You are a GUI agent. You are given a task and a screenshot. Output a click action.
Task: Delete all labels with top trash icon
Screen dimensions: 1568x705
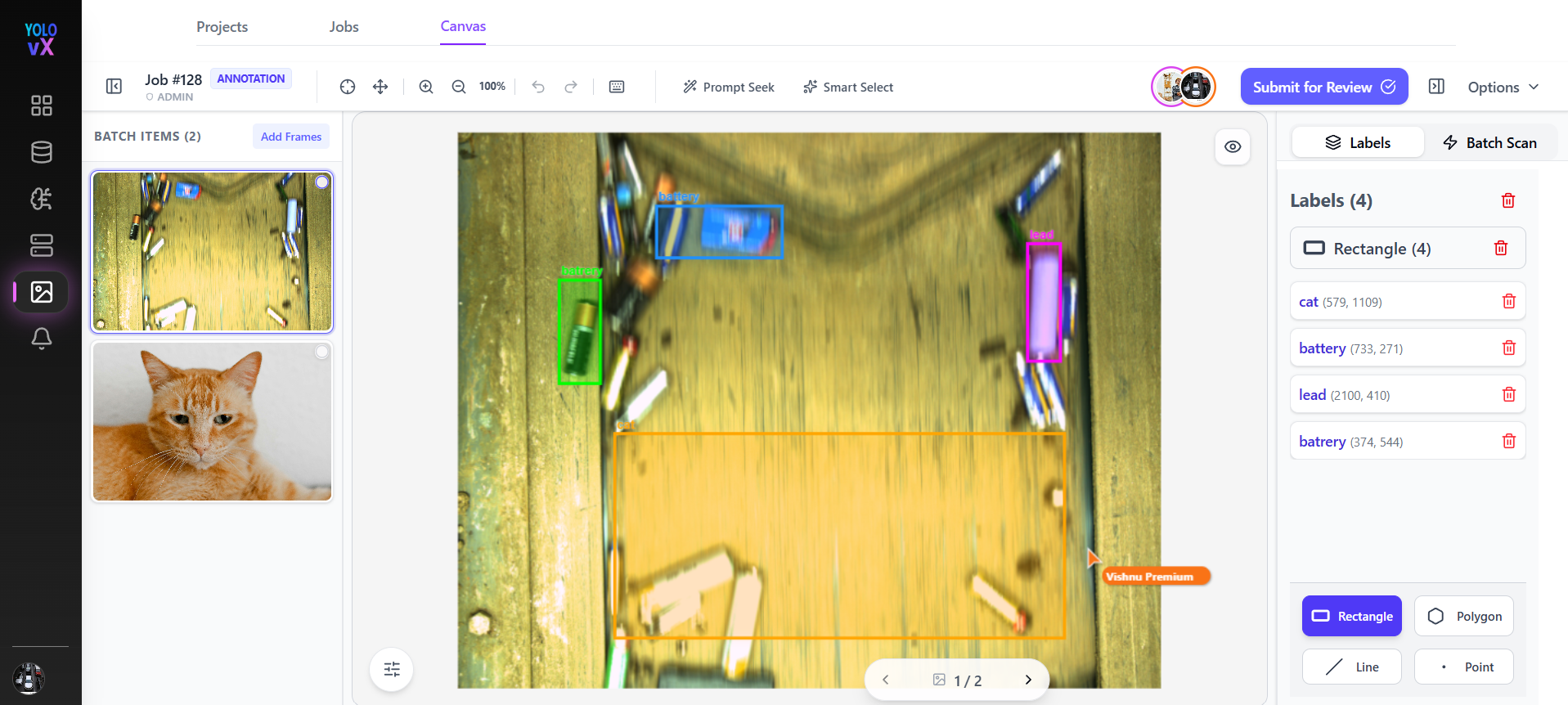pos(1508,200)
